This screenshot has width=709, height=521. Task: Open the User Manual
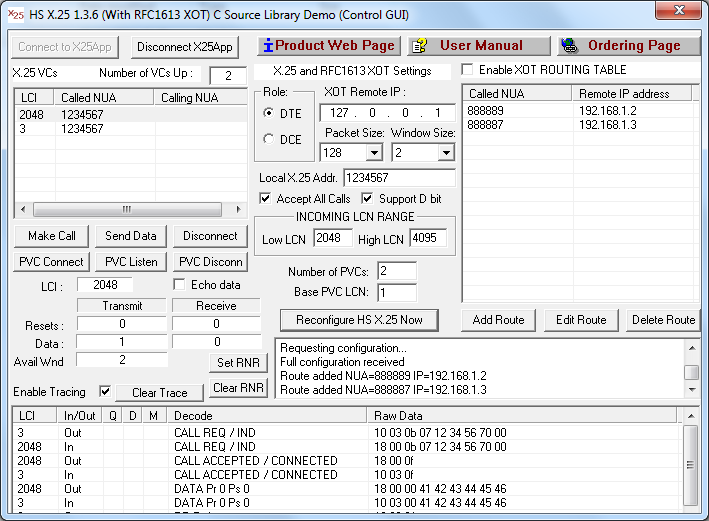(x=479, y=46)
